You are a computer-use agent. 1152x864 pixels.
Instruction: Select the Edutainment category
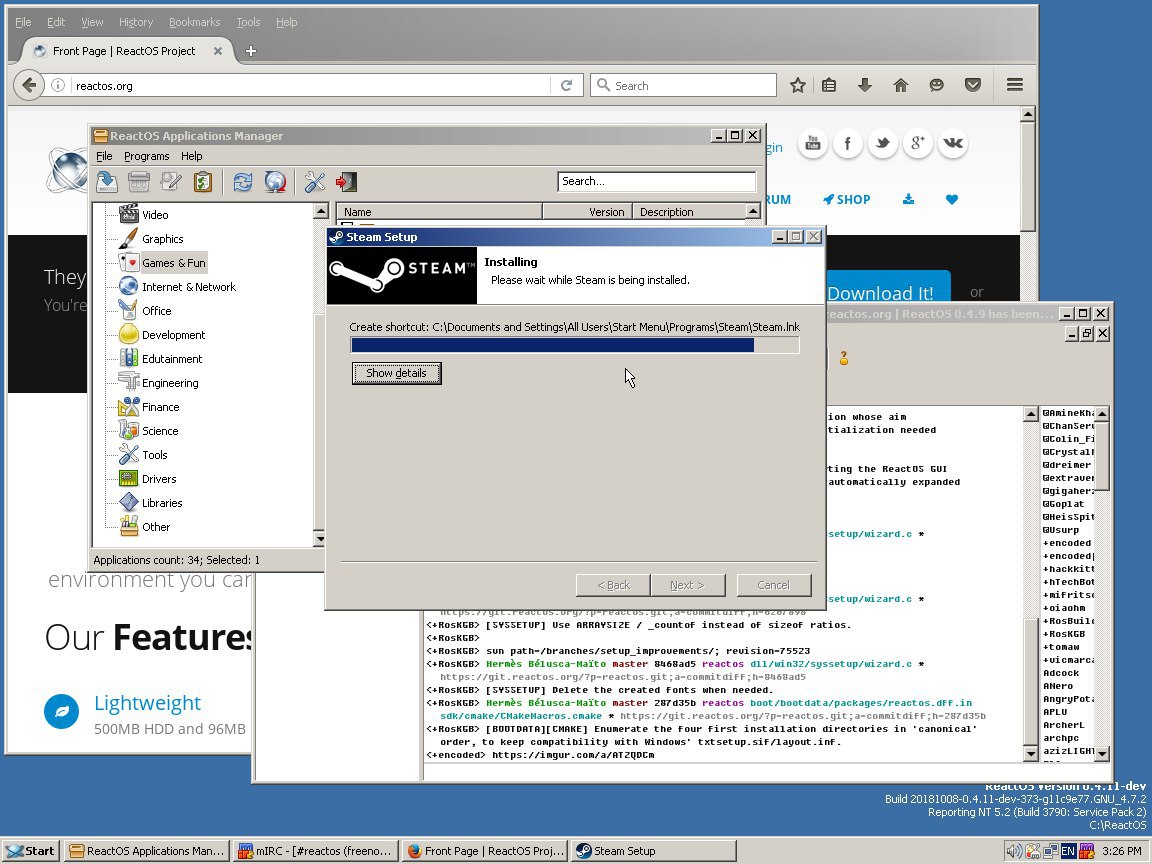[172, 359]
